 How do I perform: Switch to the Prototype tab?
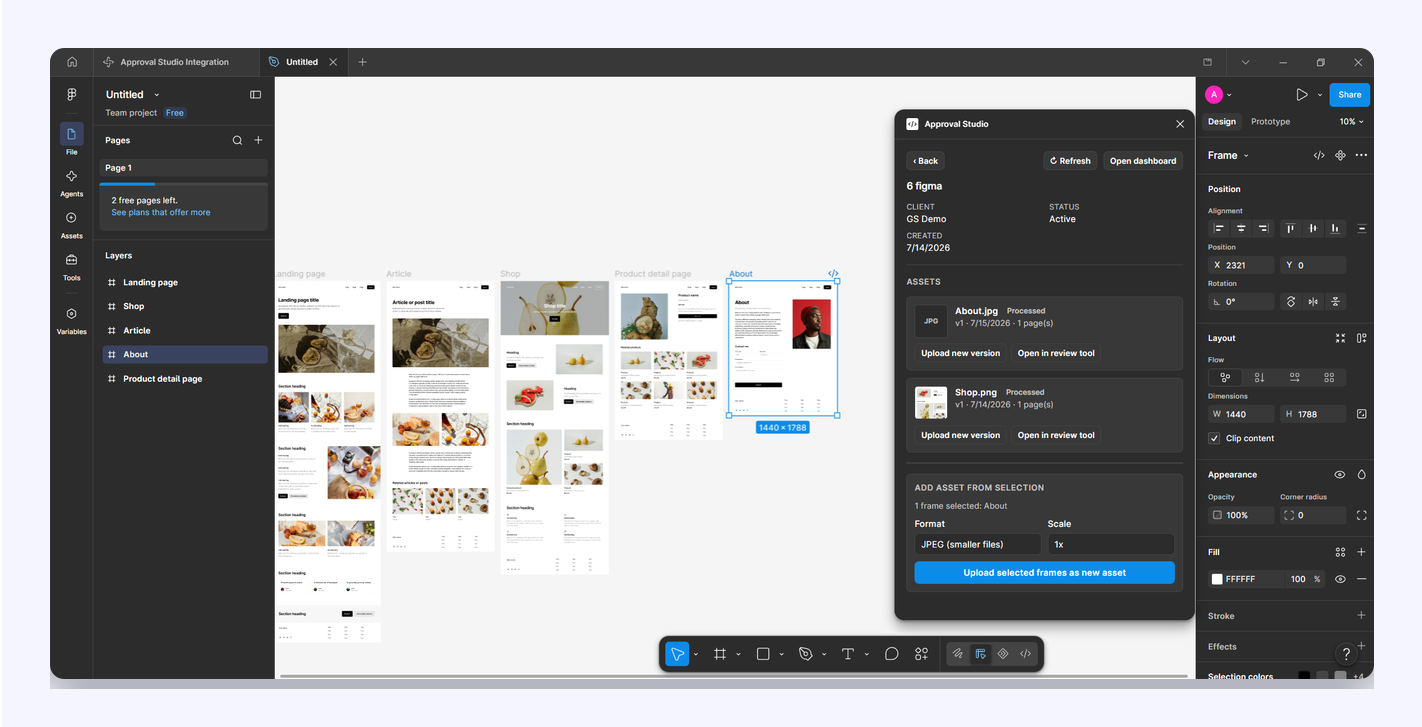pyautogui.click(x=1270, y=122)
